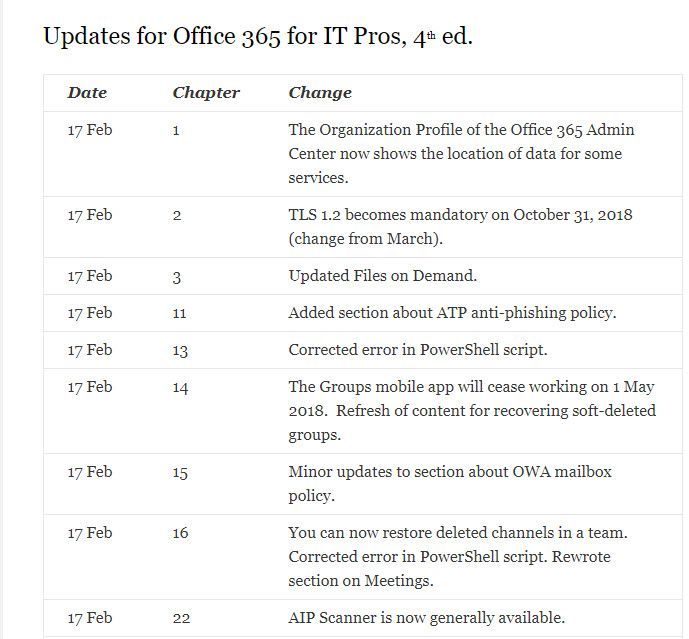Click the Chapter 1 Organization Profile change text
This screenshot has width=689, height=639.
461,154
